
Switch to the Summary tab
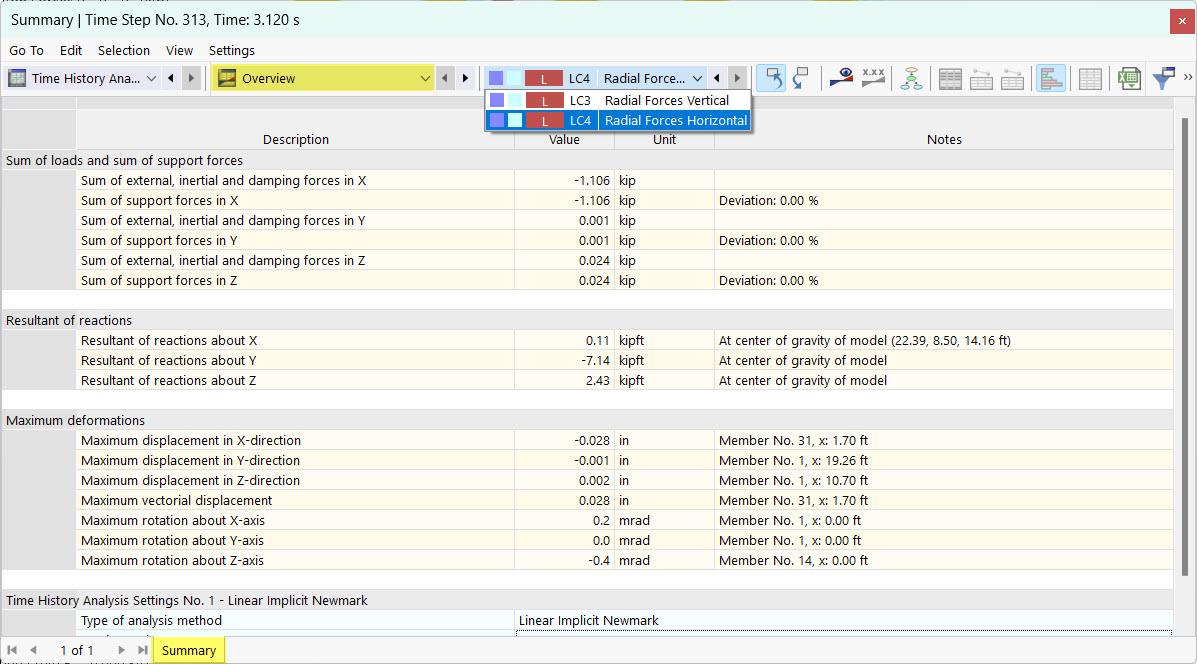coord(188,650)
